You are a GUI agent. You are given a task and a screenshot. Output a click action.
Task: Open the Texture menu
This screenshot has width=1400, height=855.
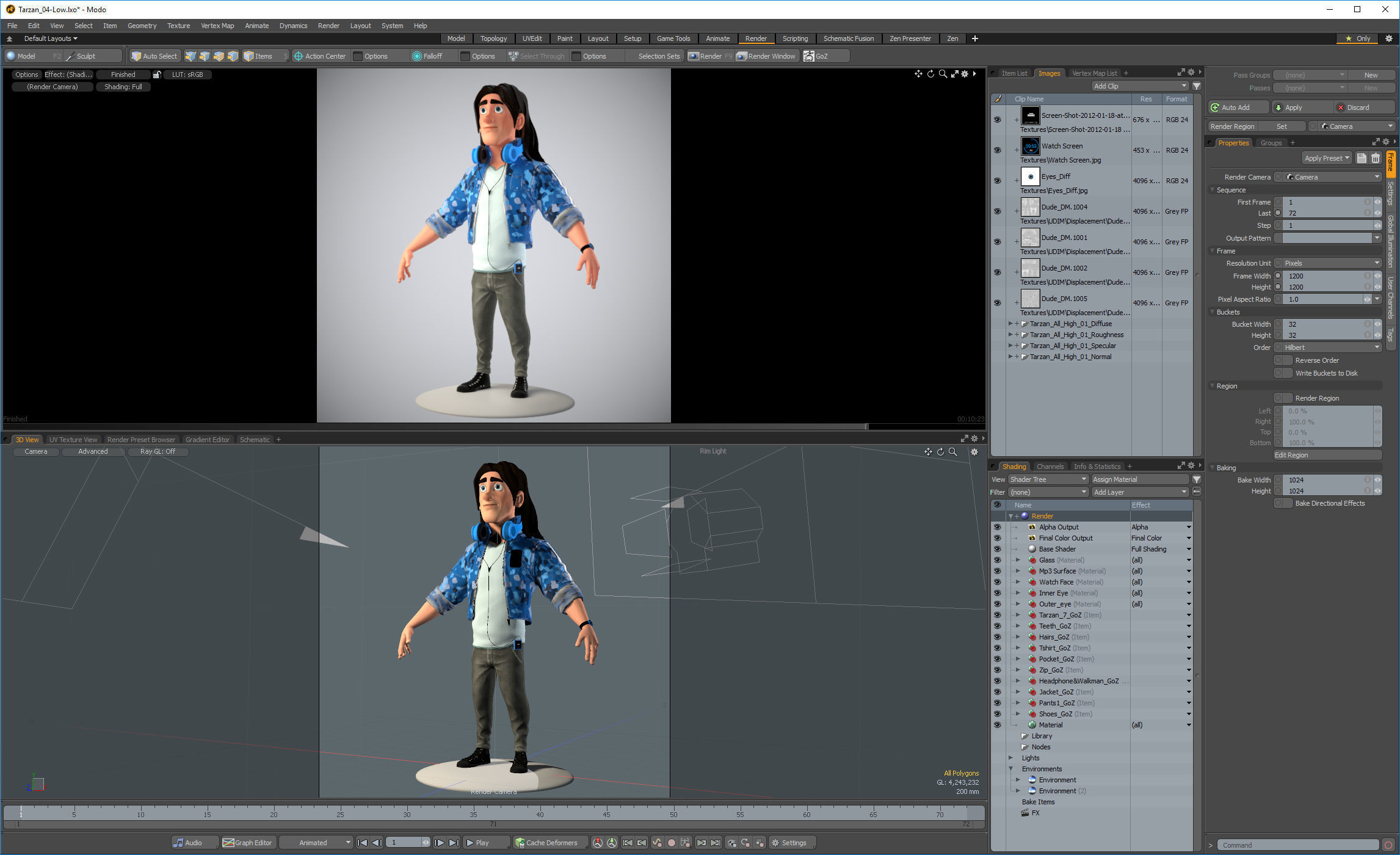[178, 26]
